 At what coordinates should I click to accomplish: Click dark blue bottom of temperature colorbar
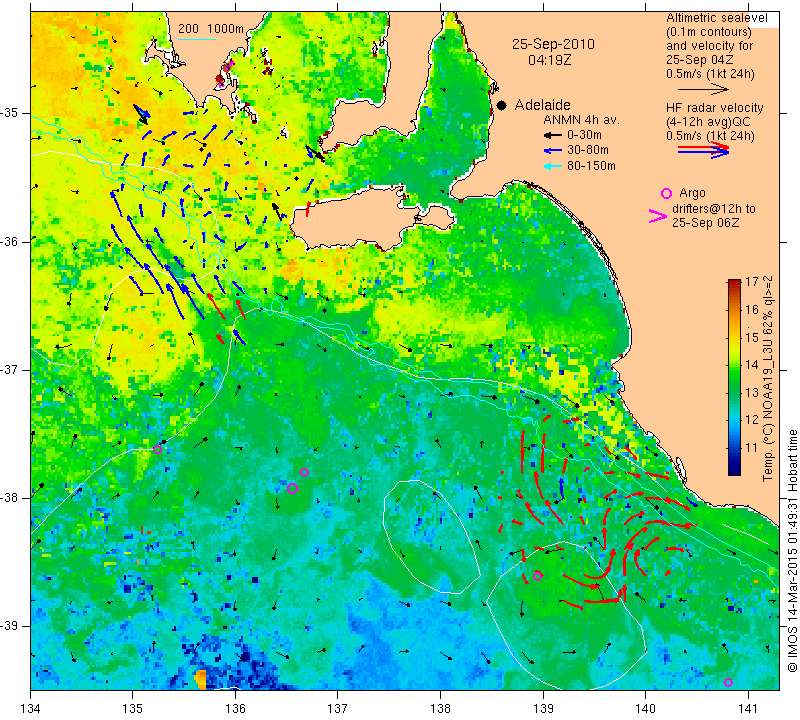(x=734, y=469)
